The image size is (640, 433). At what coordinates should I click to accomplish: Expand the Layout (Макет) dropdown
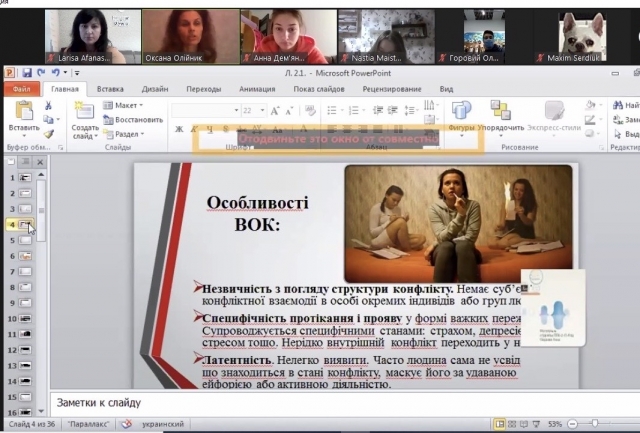coord(127,105)
